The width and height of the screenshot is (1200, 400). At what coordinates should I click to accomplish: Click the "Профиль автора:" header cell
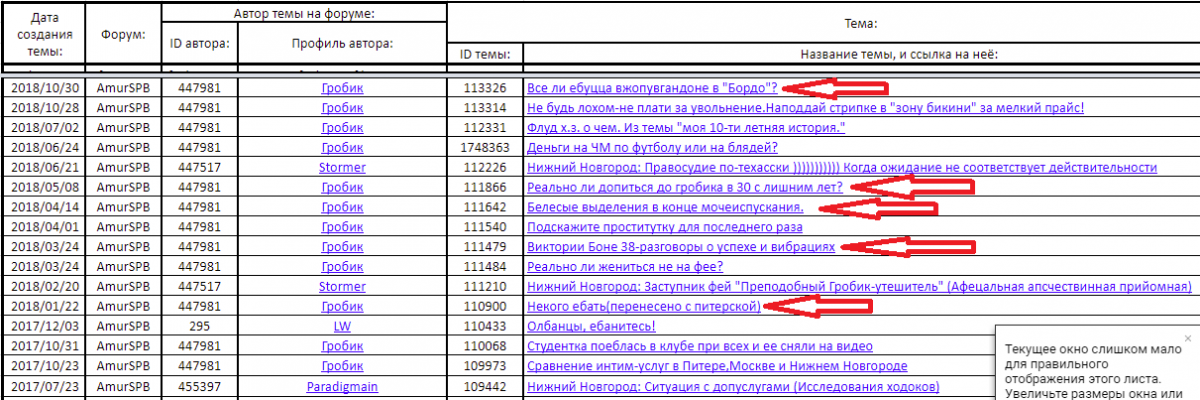342,44
